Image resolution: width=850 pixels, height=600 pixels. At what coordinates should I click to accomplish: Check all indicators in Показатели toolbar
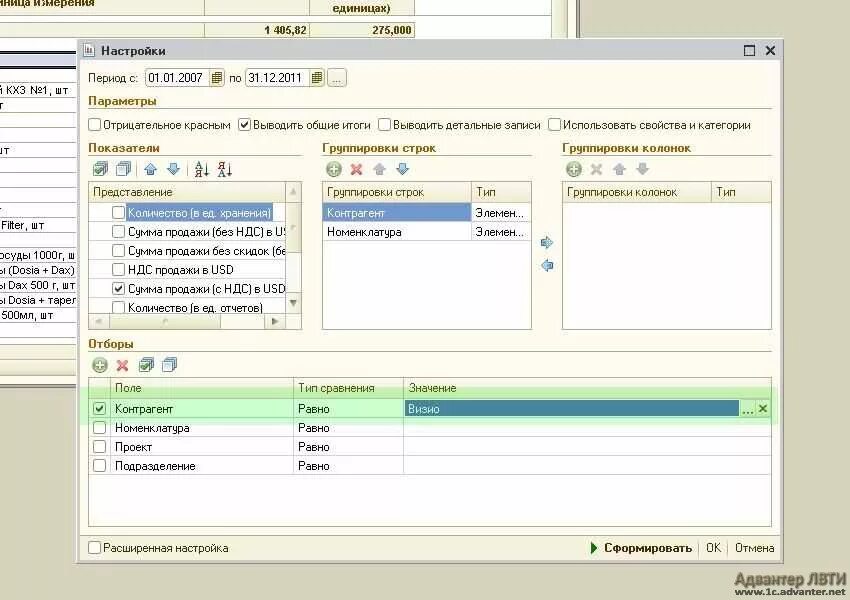[100, 169]
